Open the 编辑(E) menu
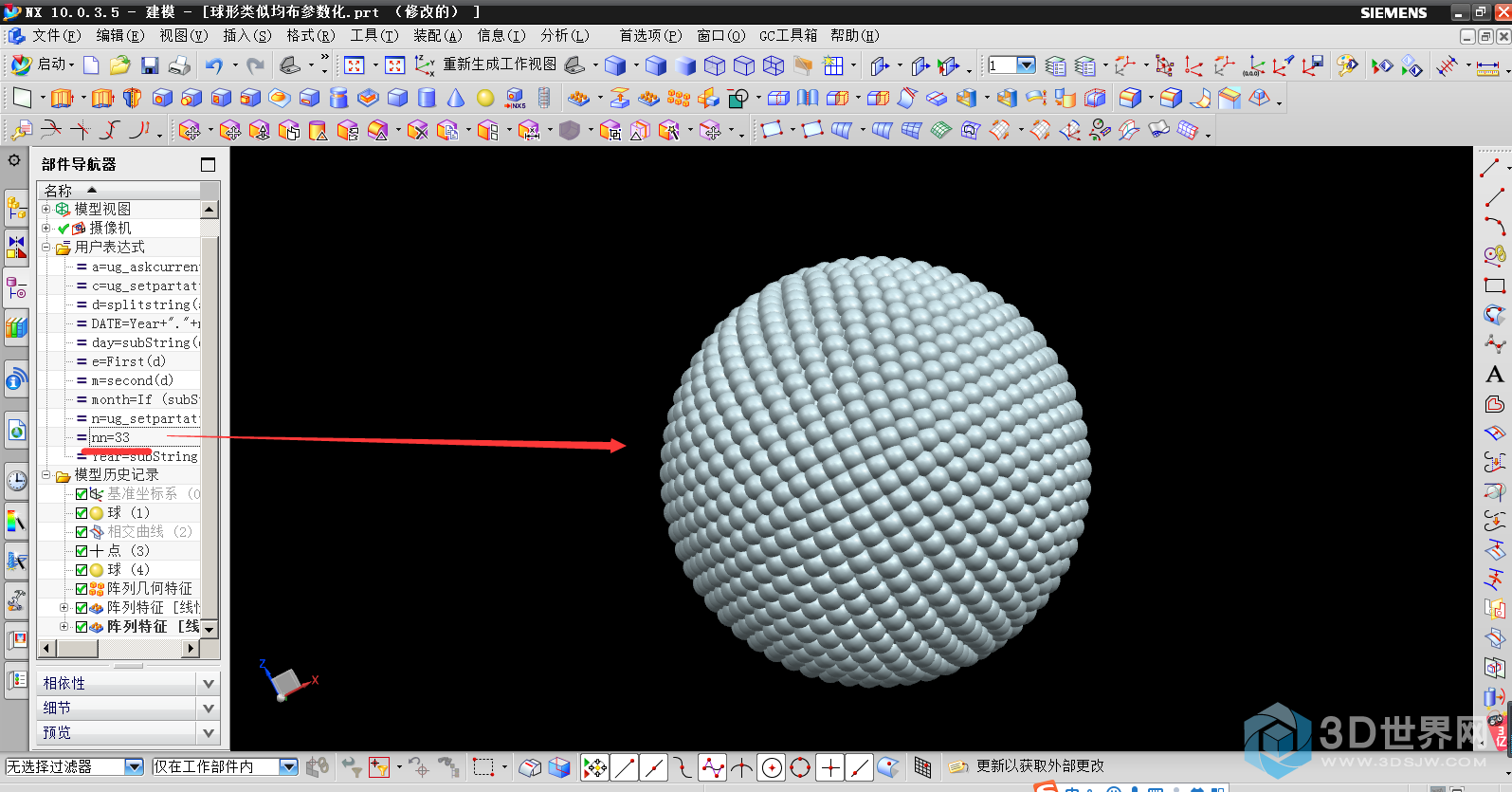The width and height of the screenshot is (1512, 792). pos(119,35)
